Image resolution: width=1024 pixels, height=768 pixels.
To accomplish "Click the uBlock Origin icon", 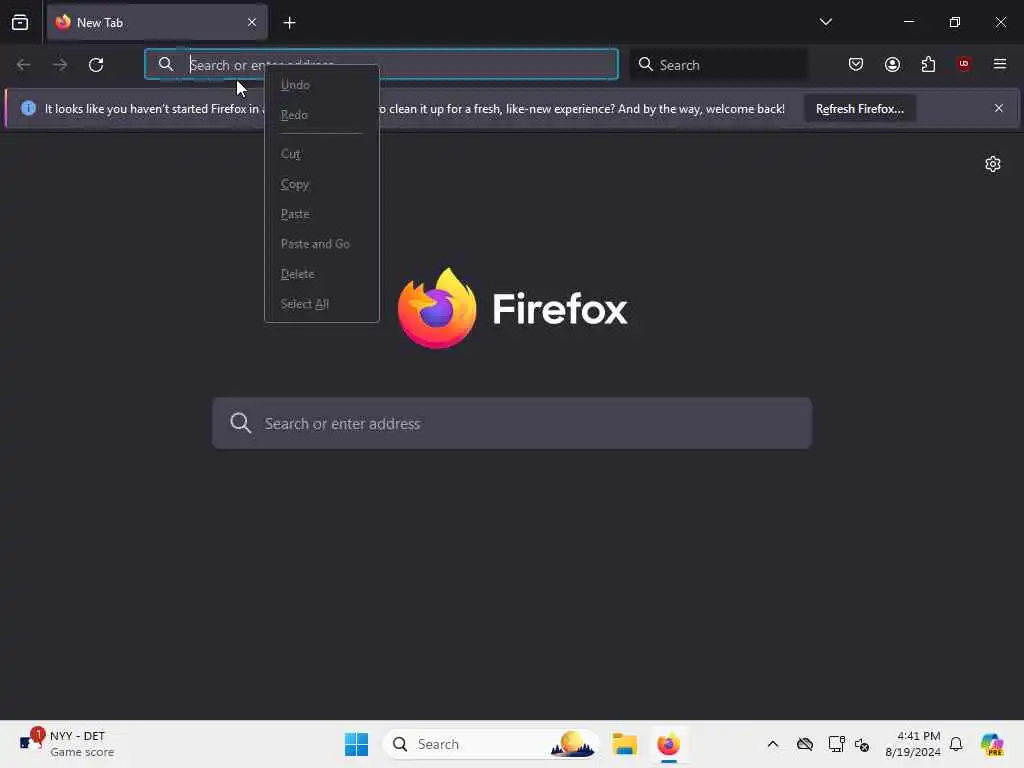I will click(964, 64).
